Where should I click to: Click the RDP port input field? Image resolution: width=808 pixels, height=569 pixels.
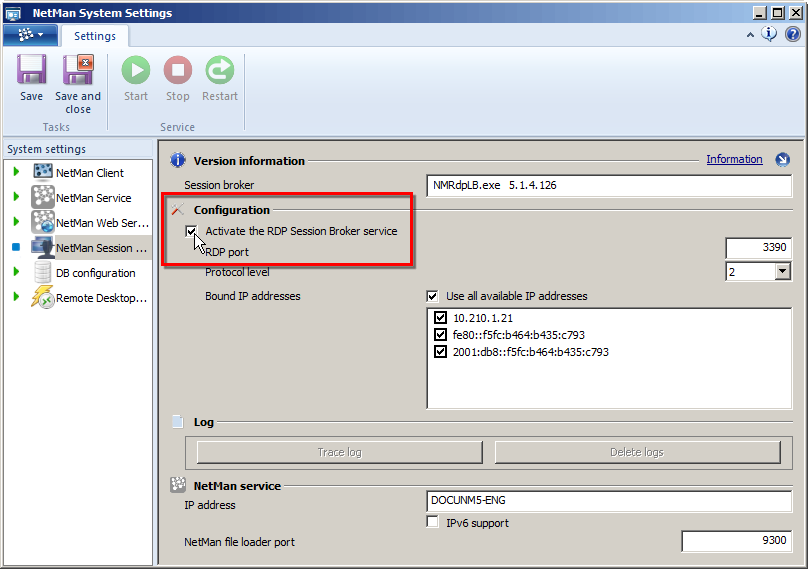click(x=758, y=248)
